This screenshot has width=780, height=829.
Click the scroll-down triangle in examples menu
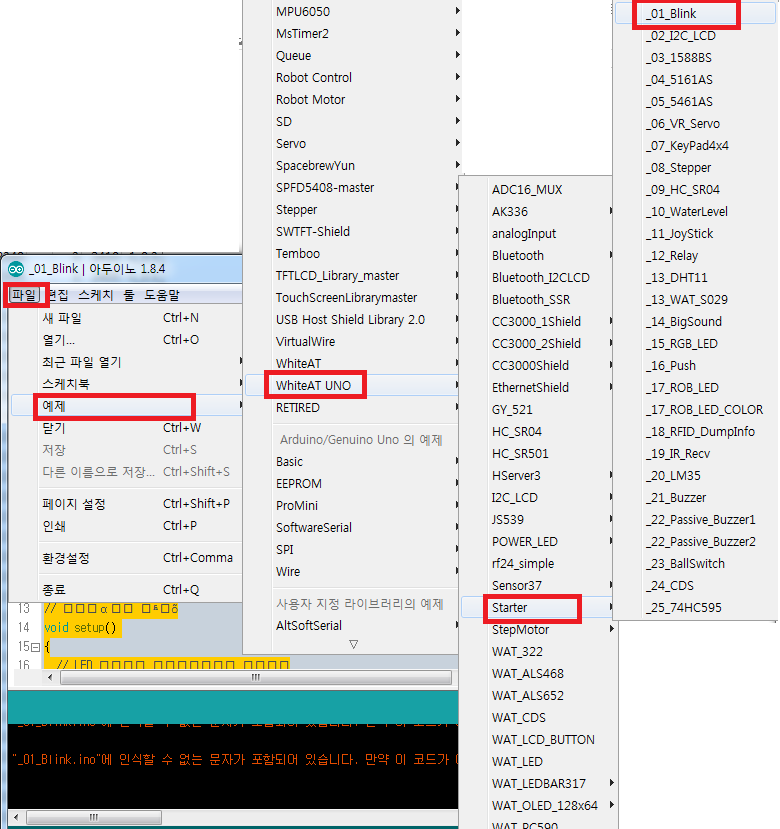(x=354, y=644)
